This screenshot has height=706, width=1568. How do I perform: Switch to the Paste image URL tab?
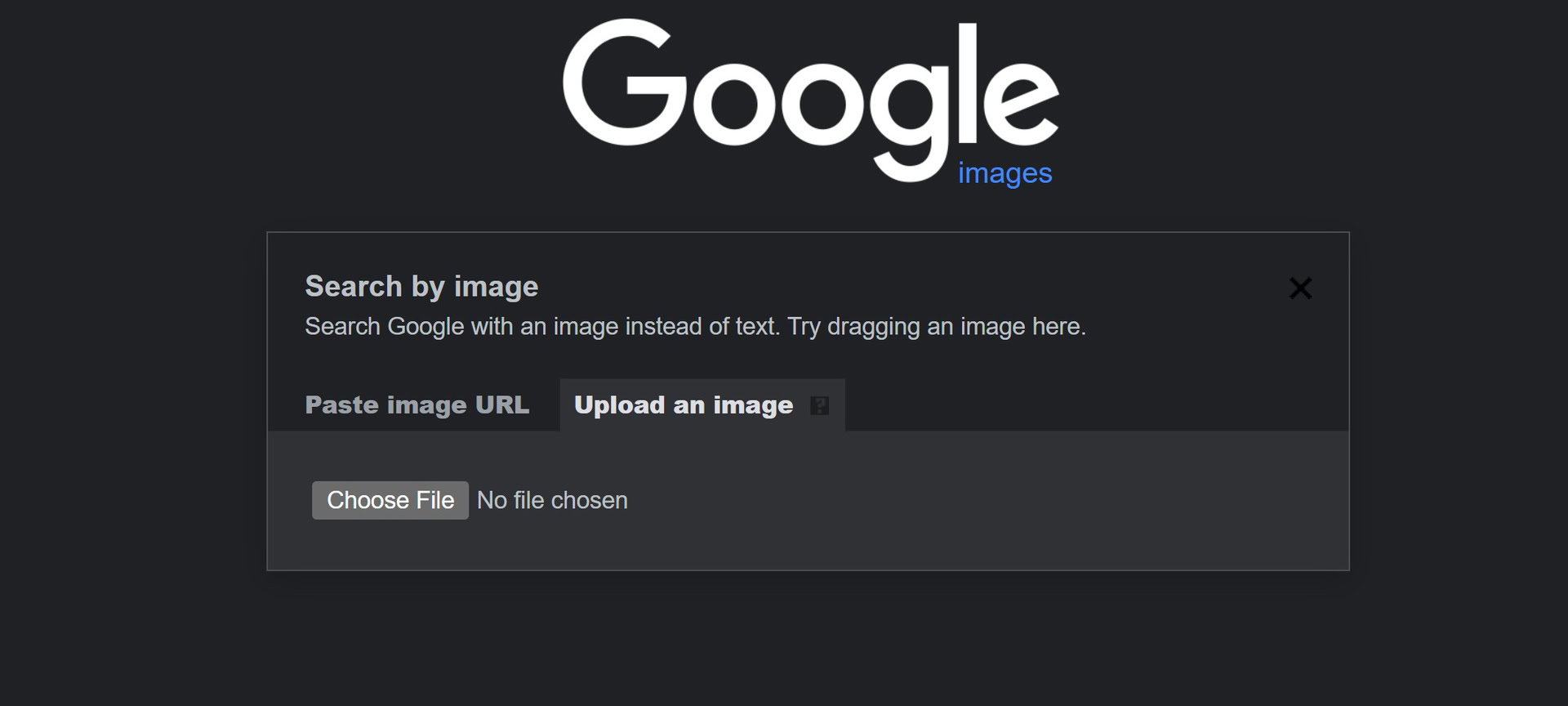tap(416, 405)
